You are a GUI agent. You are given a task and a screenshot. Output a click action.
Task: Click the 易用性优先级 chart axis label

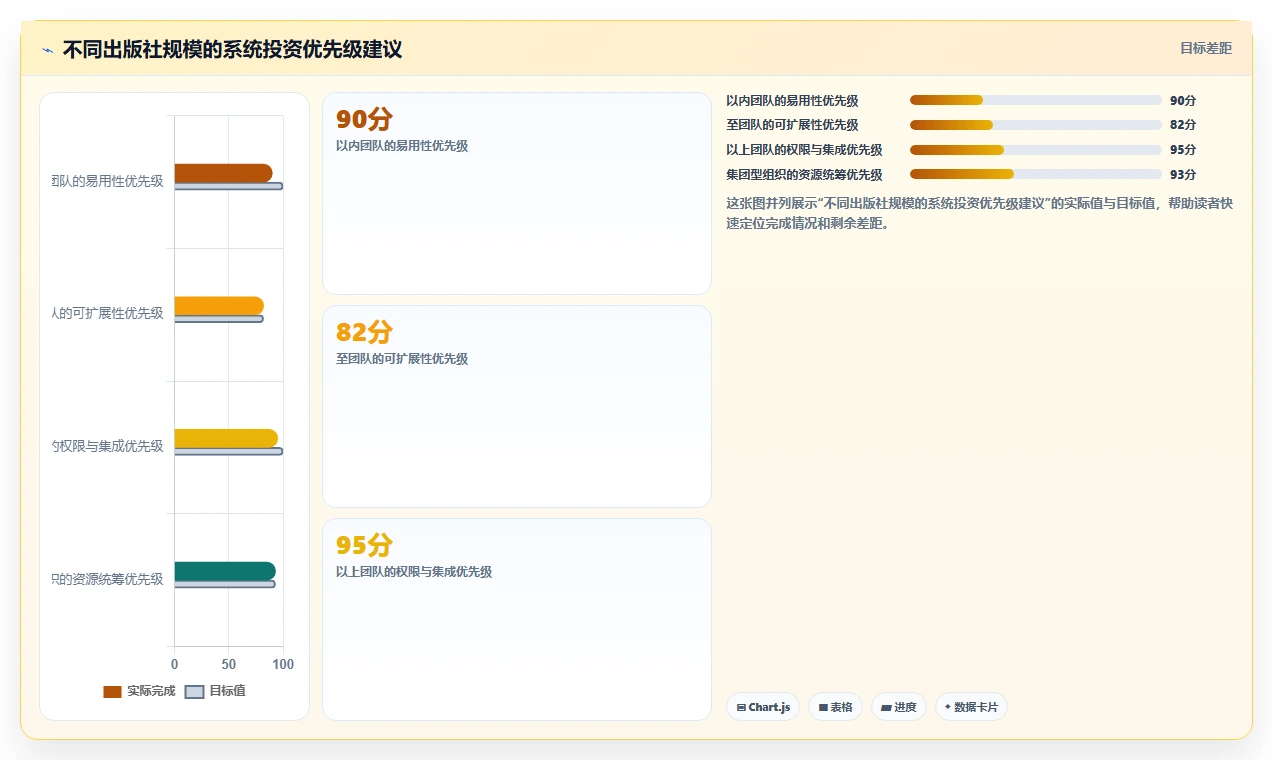108,181
